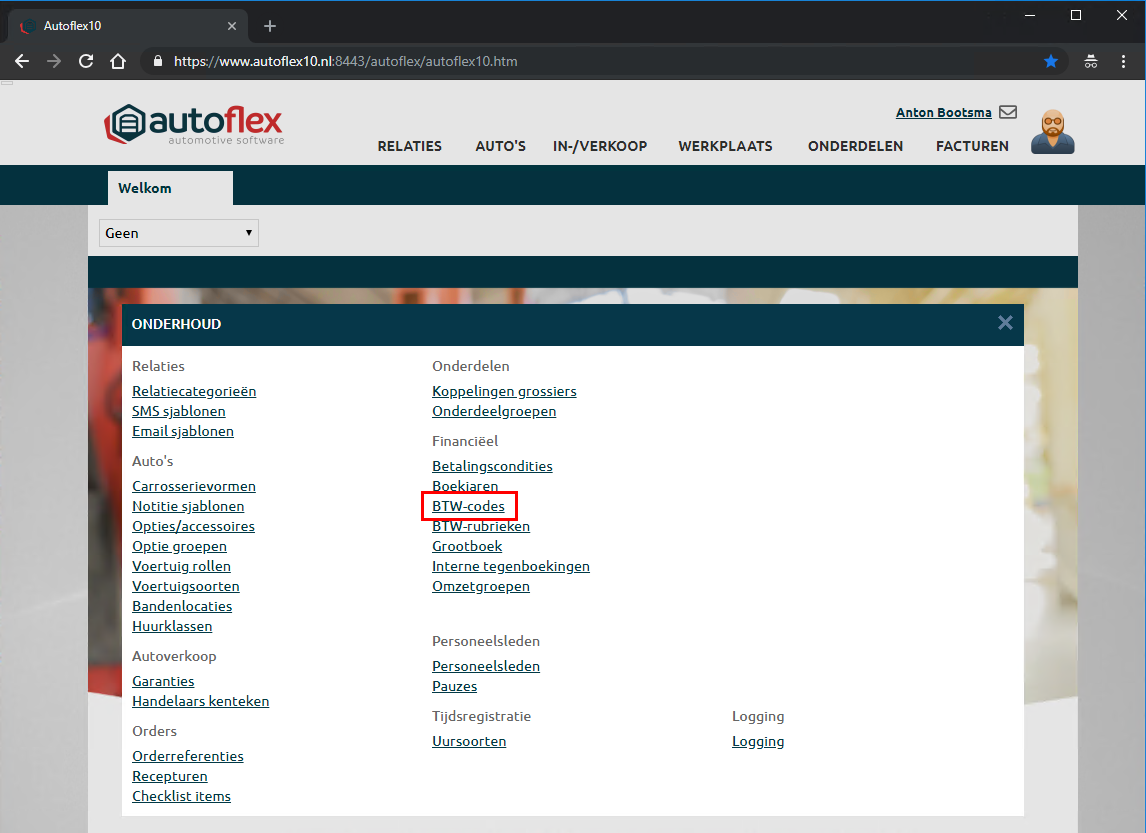1146x833 pixels.
Task: Click the Anton Bootsma user name
Action: tap(943, 113)
